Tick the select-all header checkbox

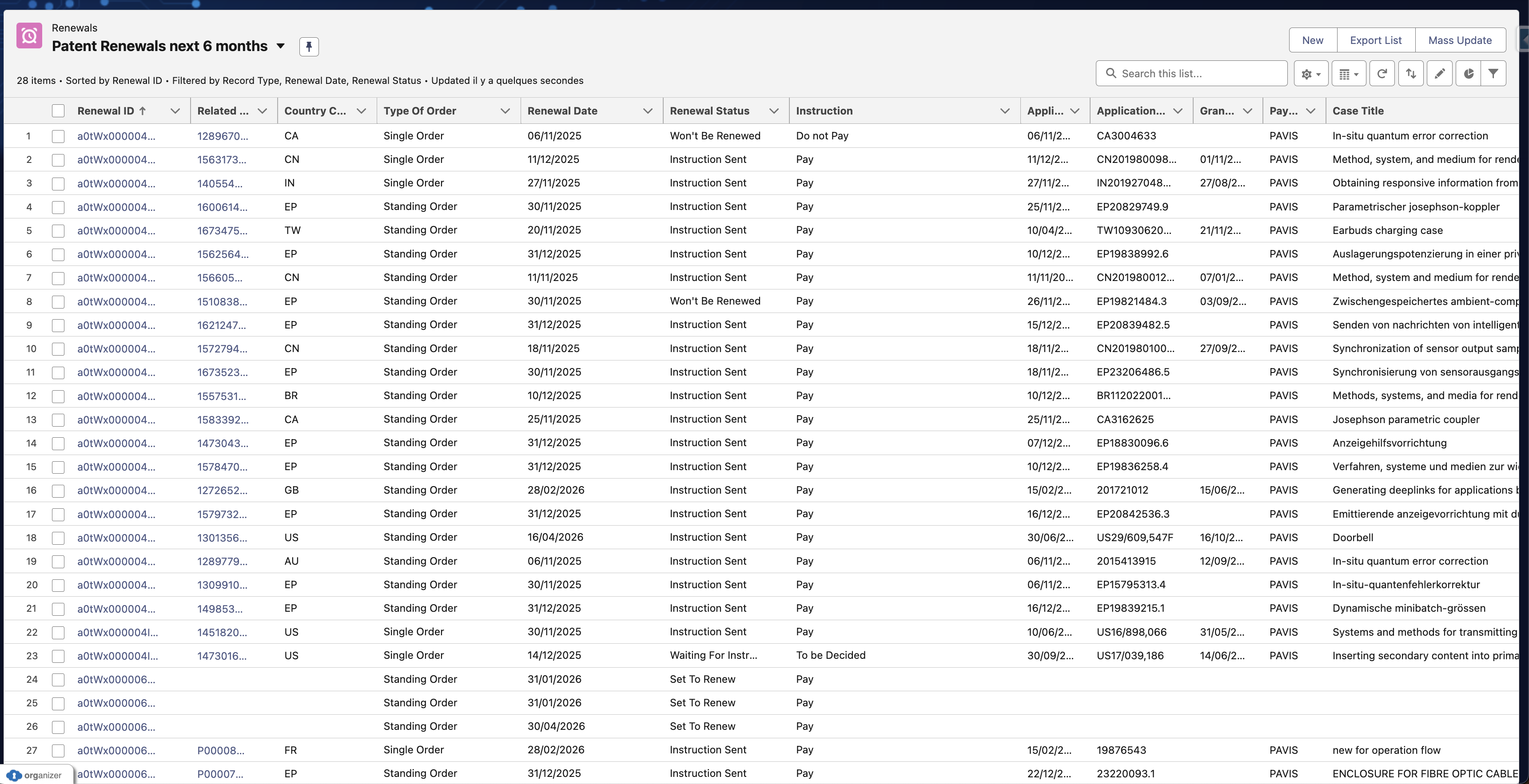tap(58, 111)
